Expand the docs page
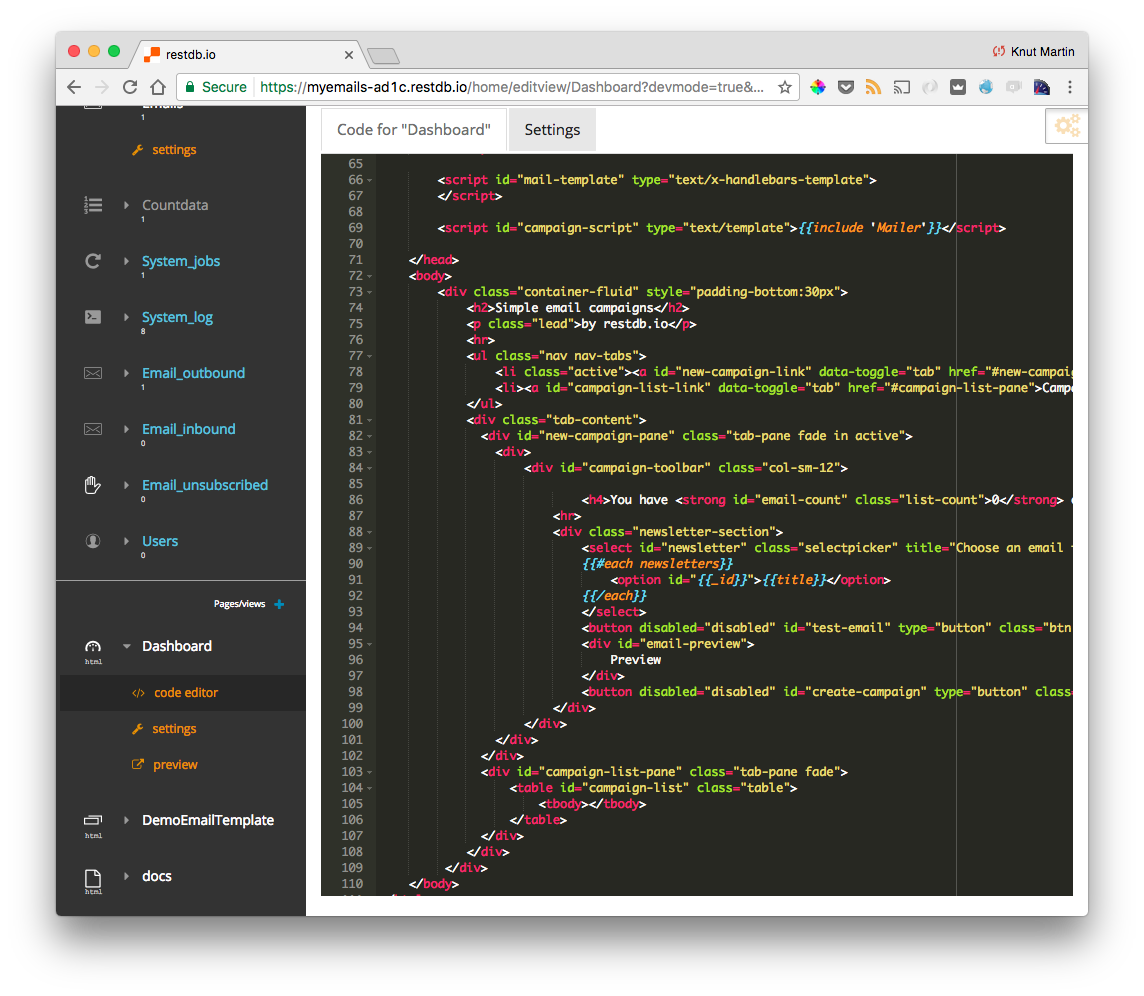 click(126, 876)
